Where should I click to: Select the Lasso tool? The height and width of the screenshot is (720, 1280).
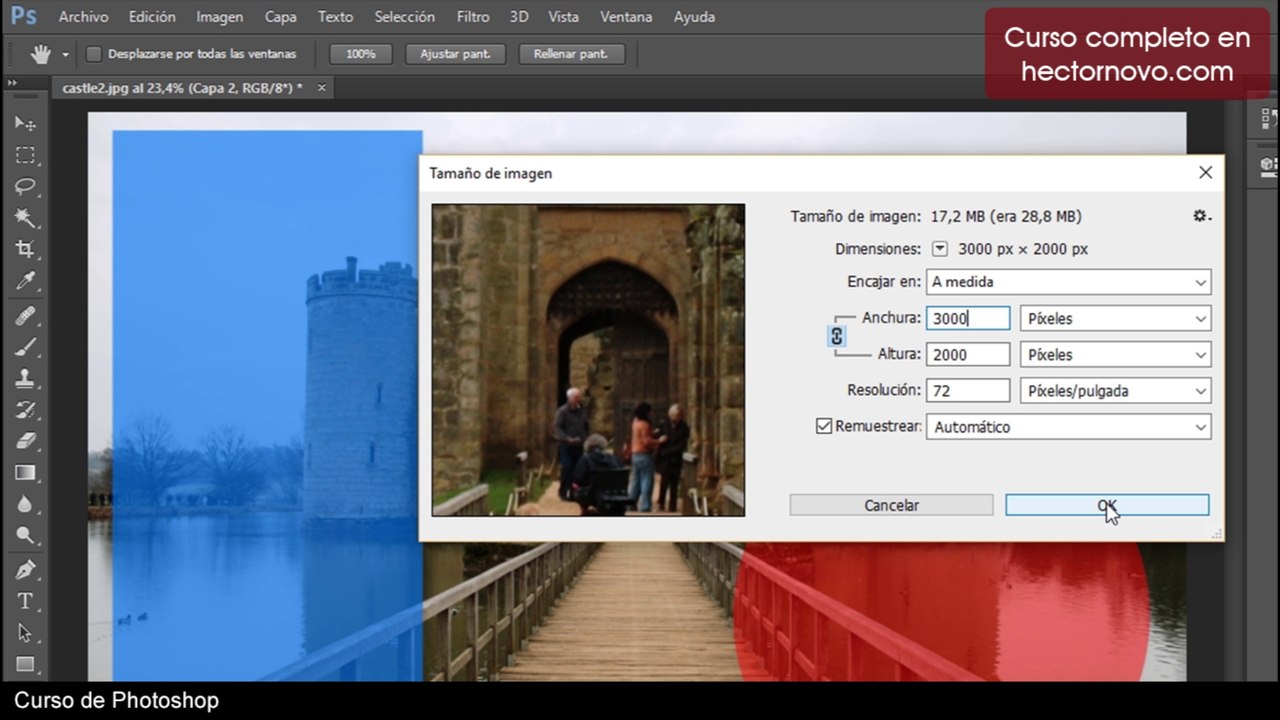click(25, 186)
